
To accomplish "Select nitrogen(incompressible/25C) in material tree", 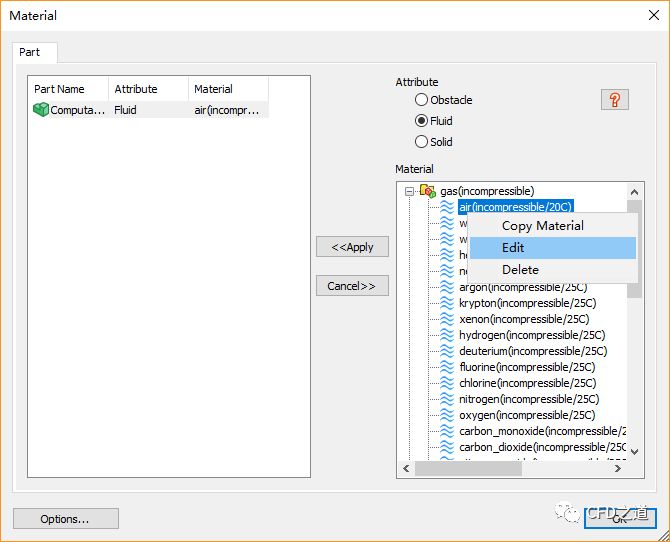I will 527,399.
